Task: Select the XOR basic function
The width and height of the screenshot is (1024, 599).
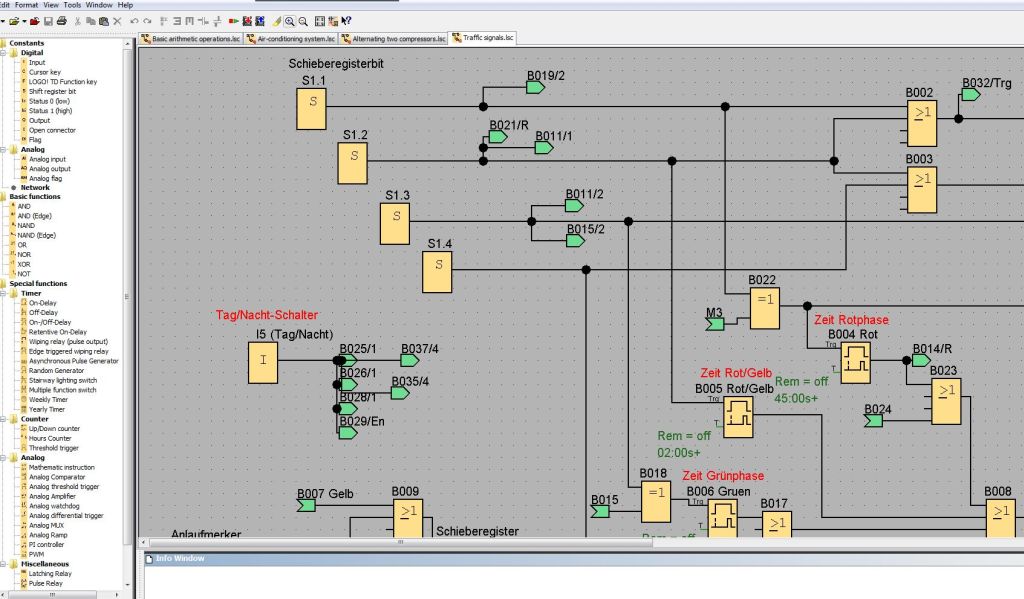Action: 24,265
